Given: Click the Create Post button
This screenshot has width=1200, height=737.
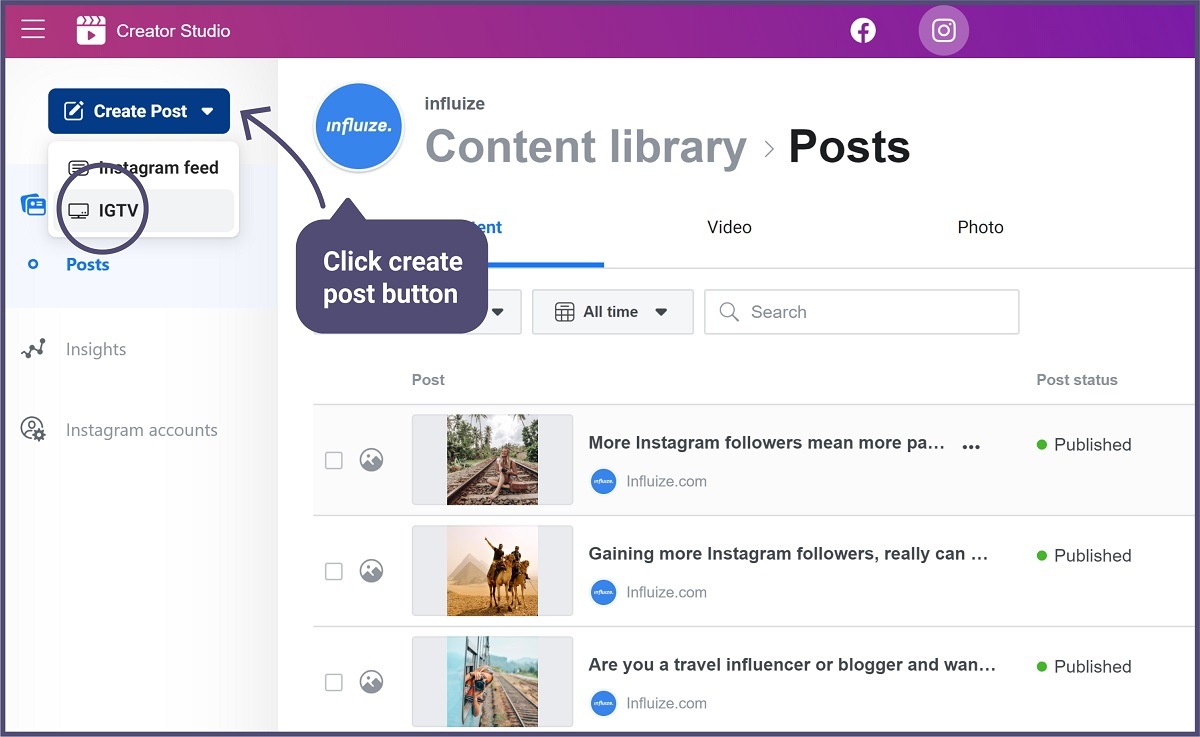Looking at the screenshot, I should (139, 111).
